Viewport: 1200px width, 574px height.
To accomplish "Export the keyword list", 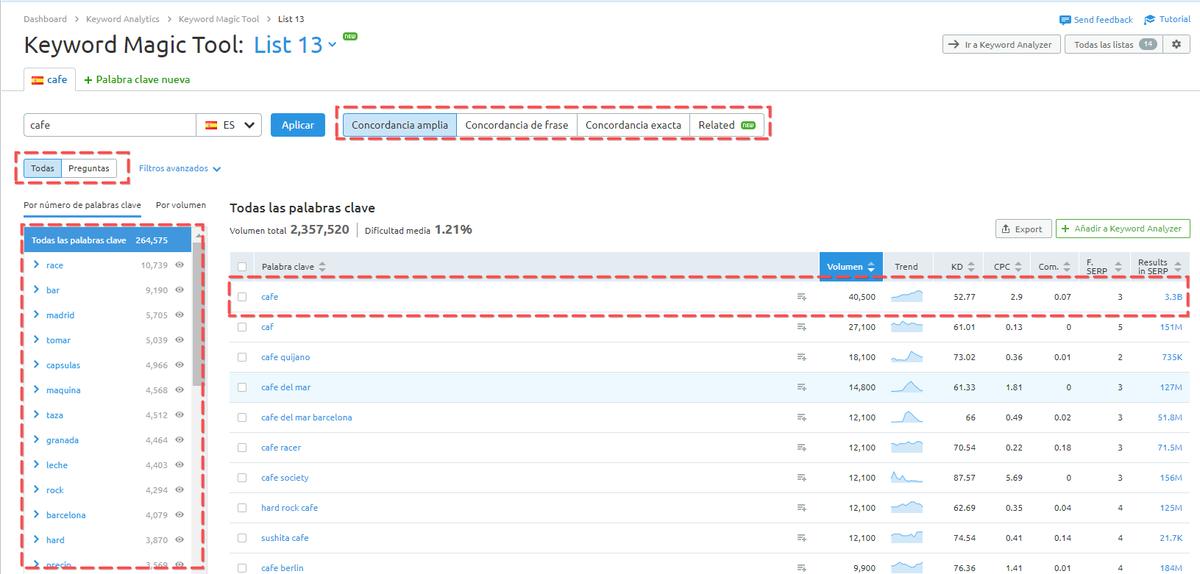I will [x=1020, y=229].
